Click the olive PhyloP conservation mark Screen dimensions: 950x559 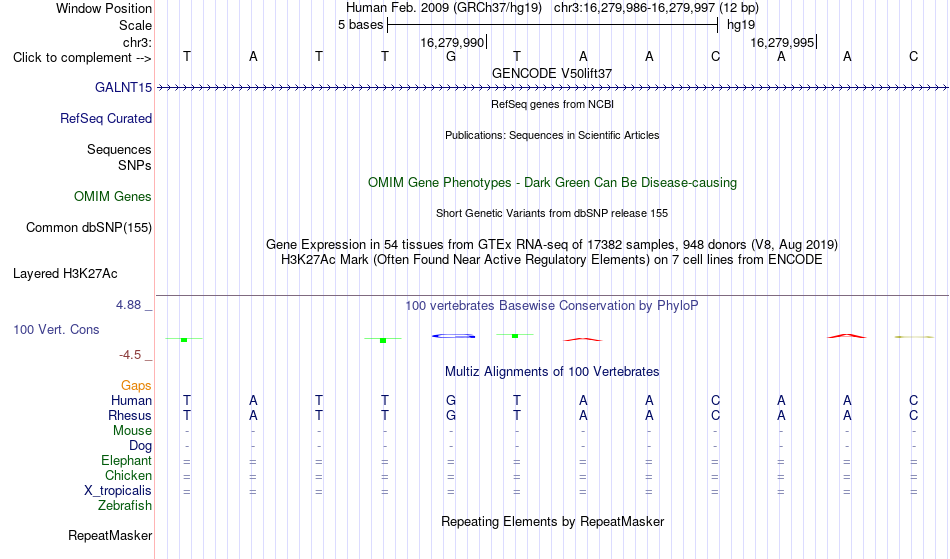[x=914, y=337]
